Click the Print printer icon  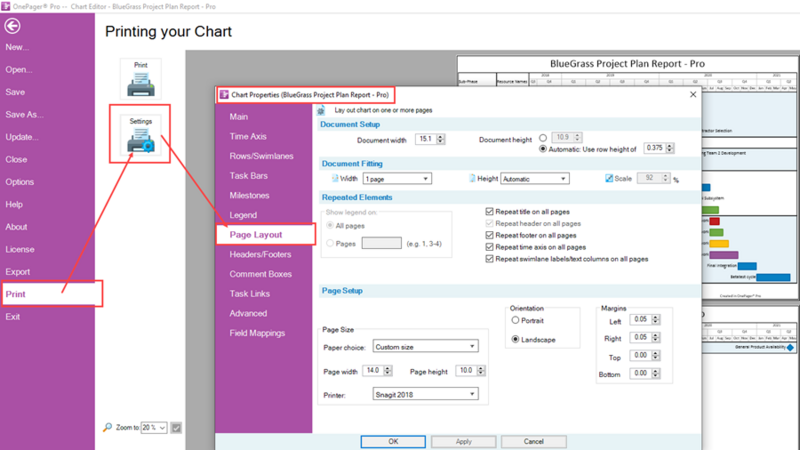[x=141, y=79]
